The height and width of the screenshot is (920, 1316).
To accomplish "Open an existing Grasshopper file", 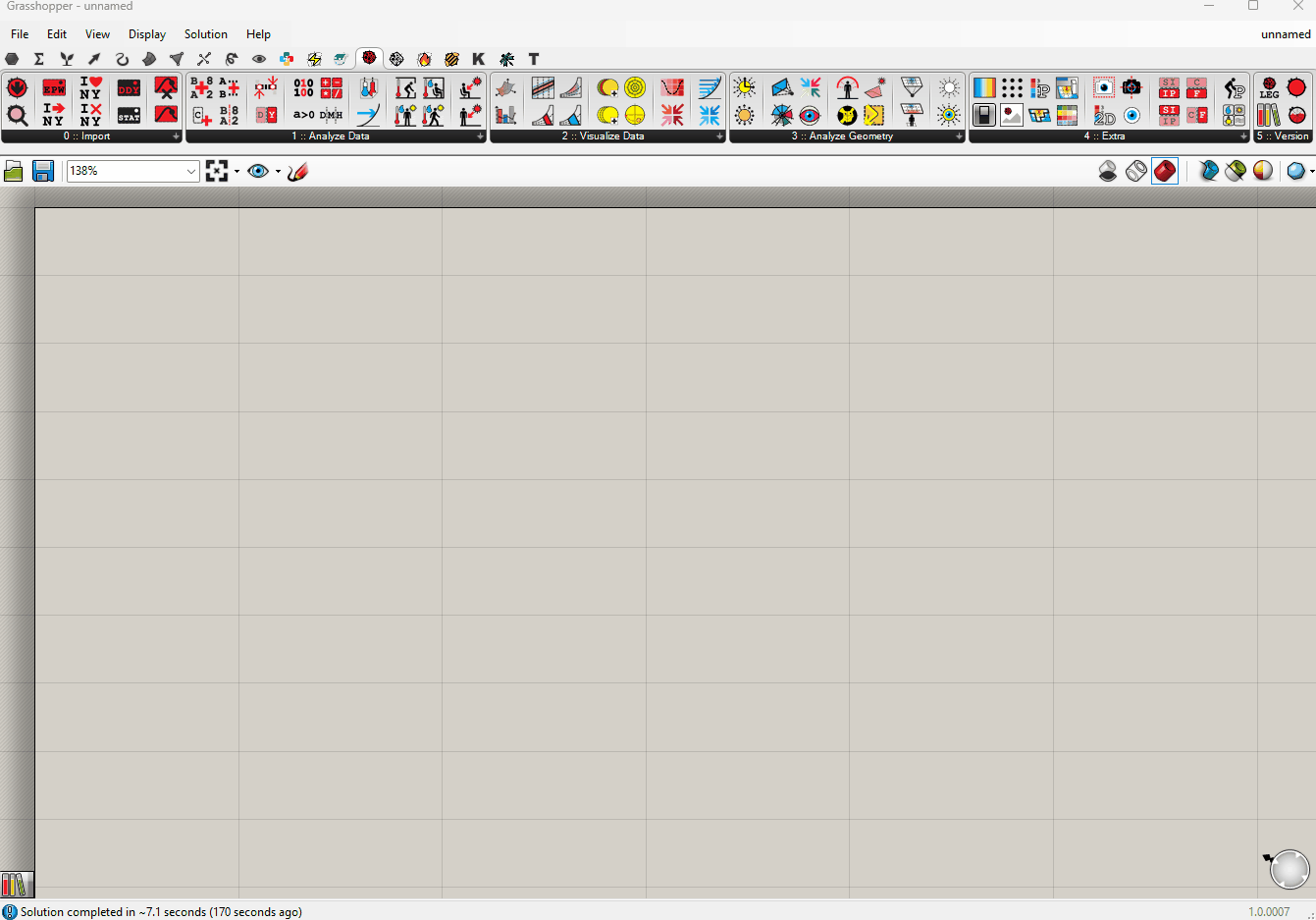I will pos(14,171).
